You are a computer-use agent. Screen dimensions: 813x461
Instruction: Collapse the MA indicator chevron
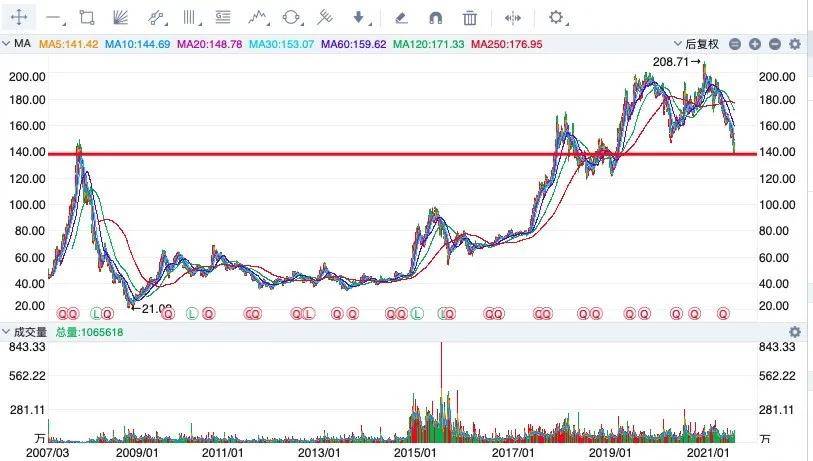[6, 44]
